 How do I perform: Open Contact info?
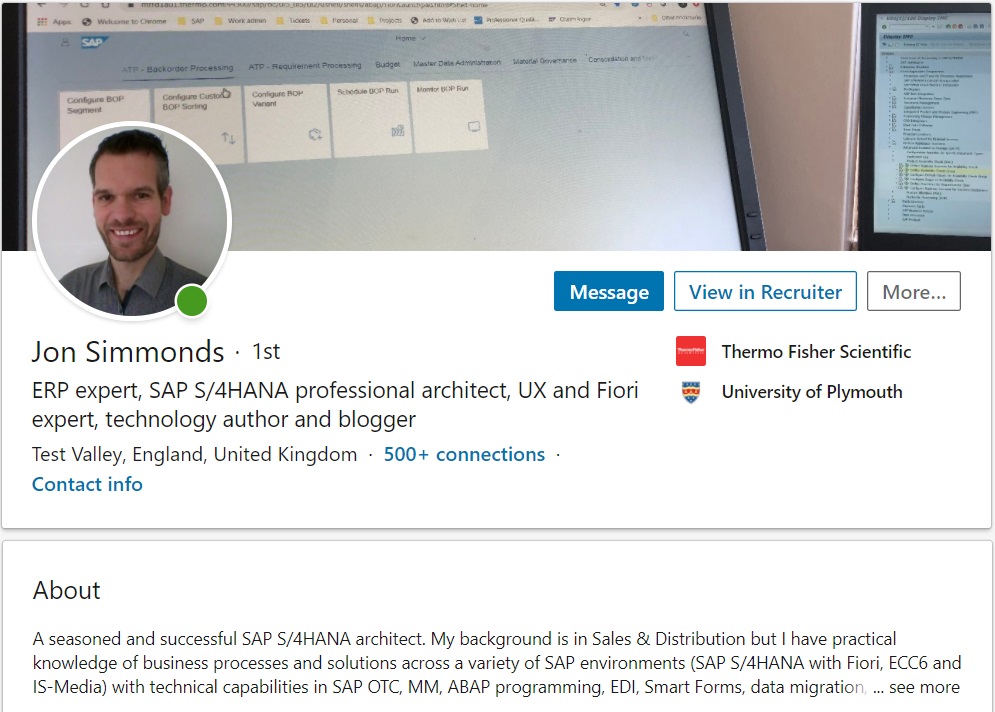coord(87,484)
